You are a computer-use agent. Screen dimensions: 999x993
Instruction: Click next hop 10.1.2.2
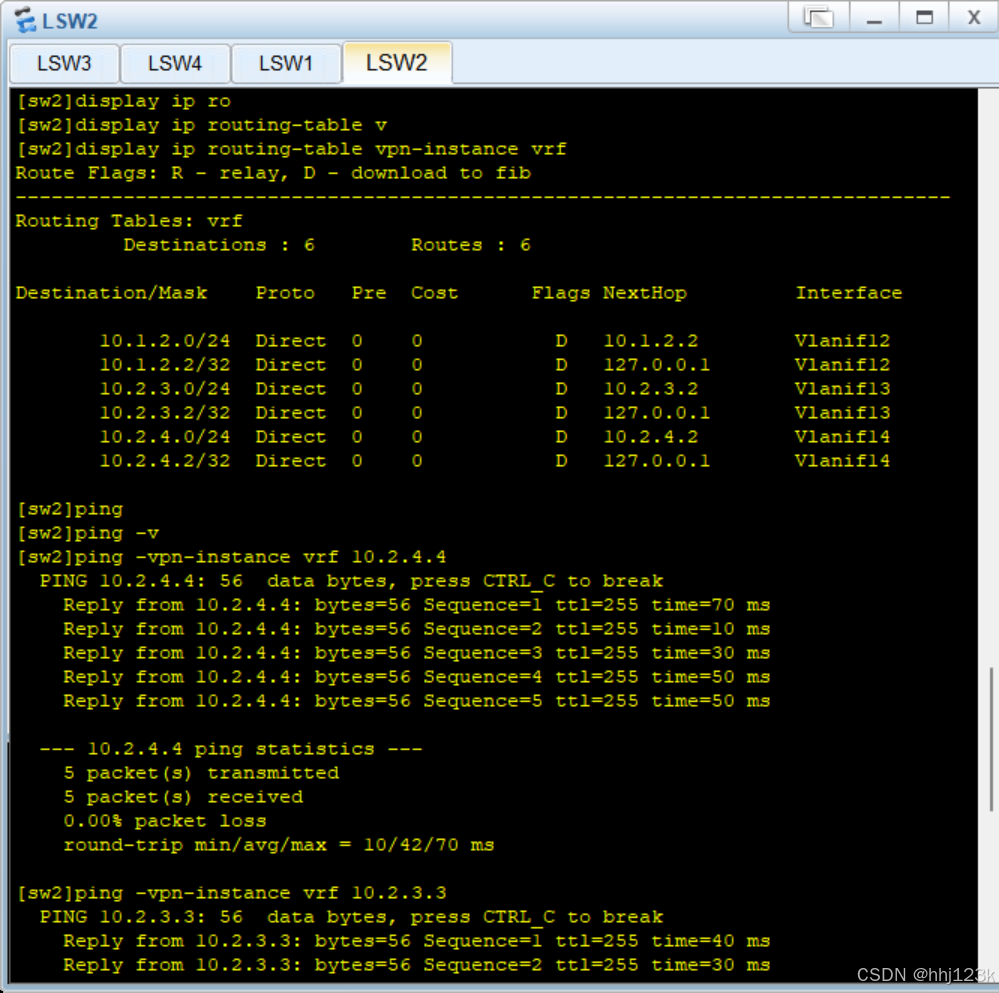[x=650, y=341]
